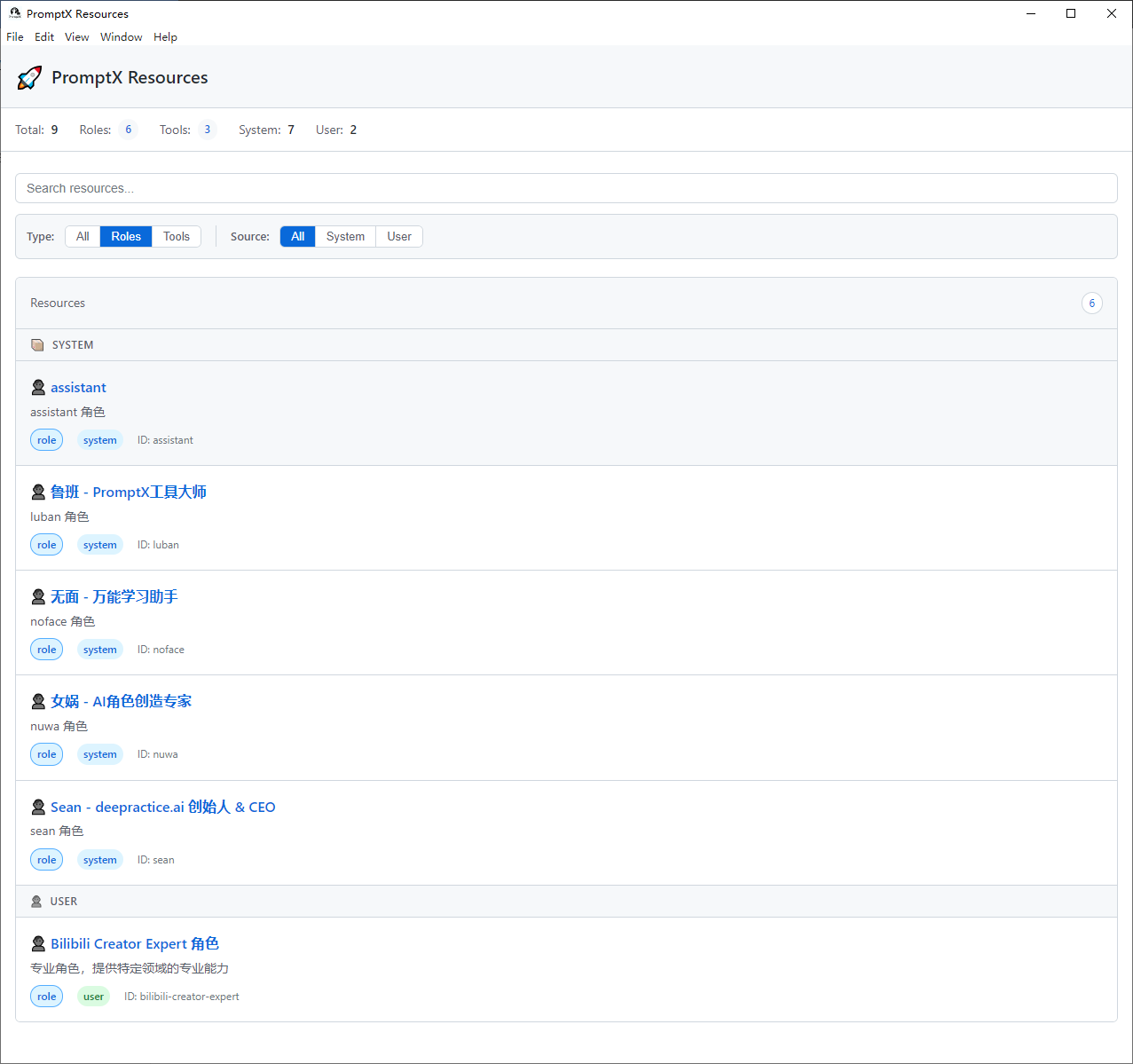This screenshot has height=1064, width=1133.
Task: Open Sean - deepractice.ai 创始人 & CEO
Action: click(163, 808)
